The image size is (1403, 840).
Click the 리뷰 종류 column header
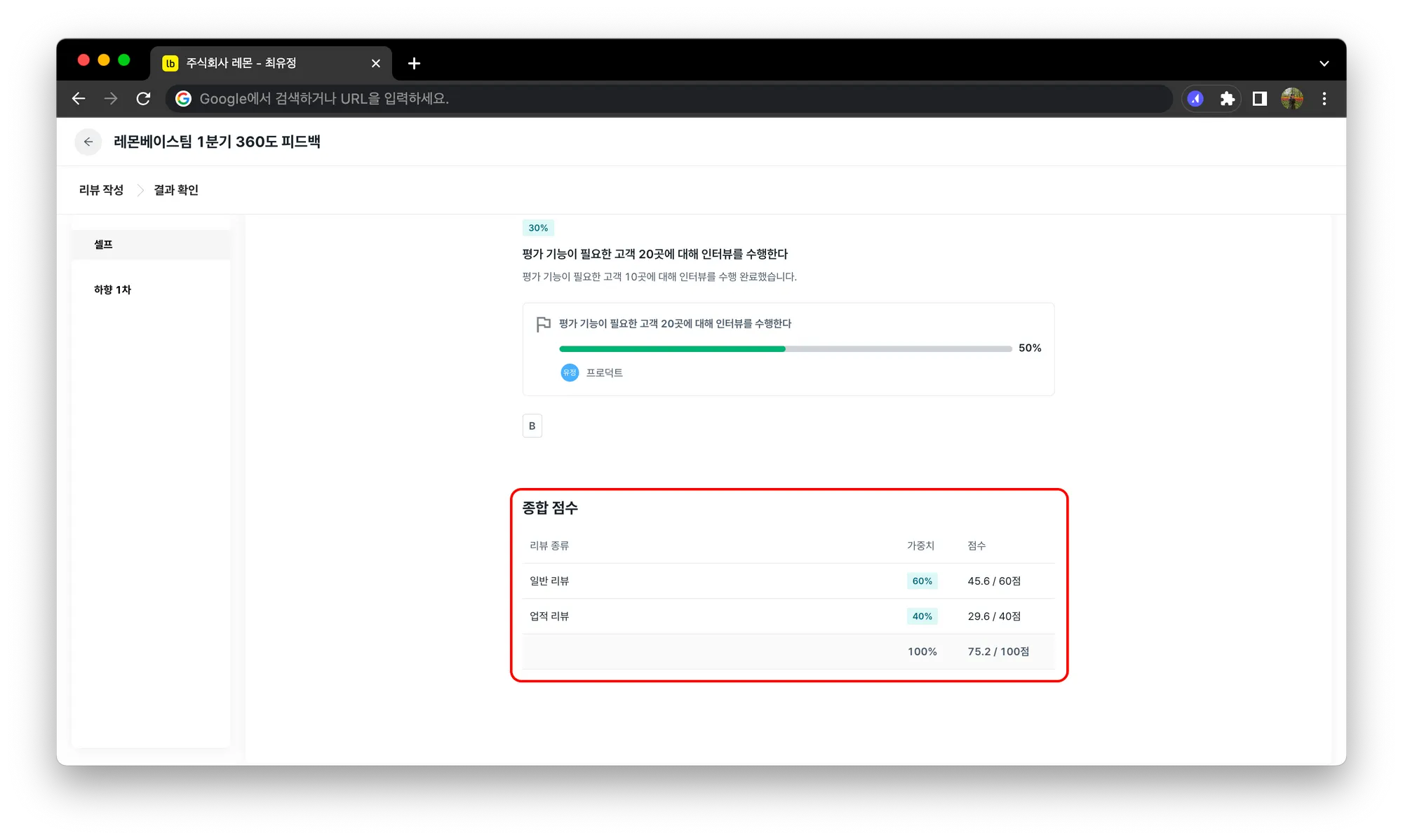coord(549,546)
